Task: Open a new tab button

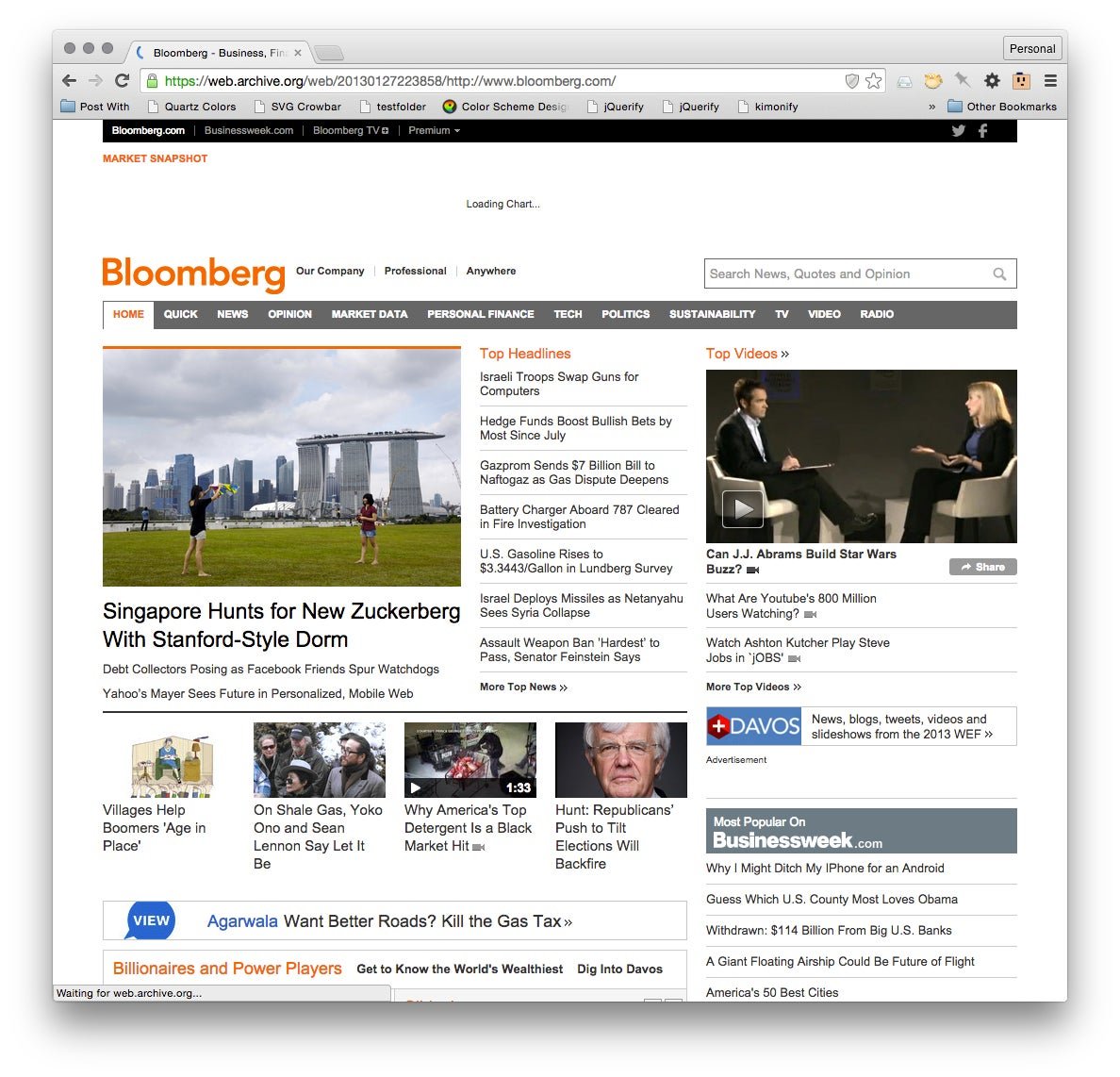Action: pyautogui.click(x=329, y=53)
